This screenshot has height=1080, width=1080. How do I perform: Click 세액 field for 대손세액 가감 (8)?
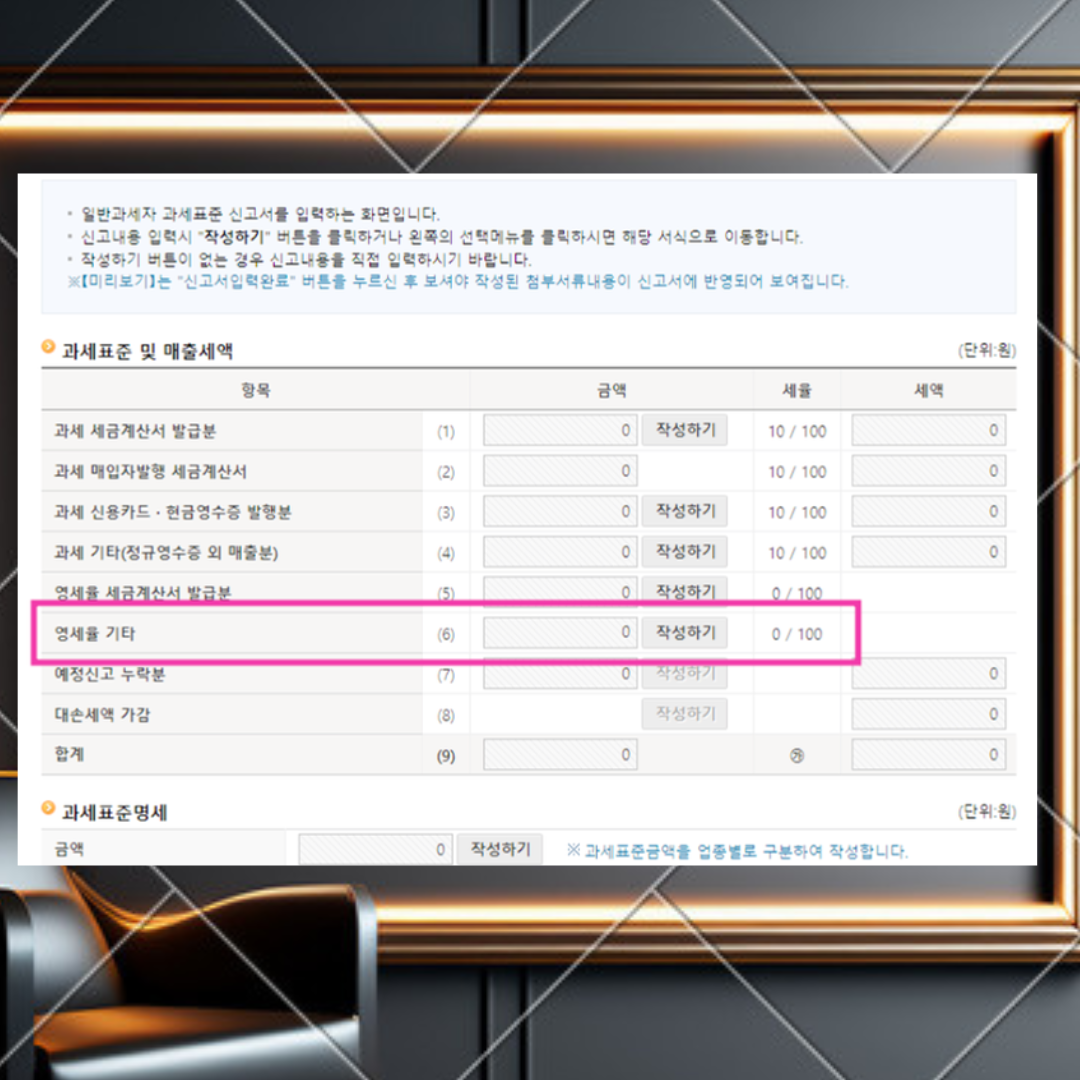coord(928,714)
